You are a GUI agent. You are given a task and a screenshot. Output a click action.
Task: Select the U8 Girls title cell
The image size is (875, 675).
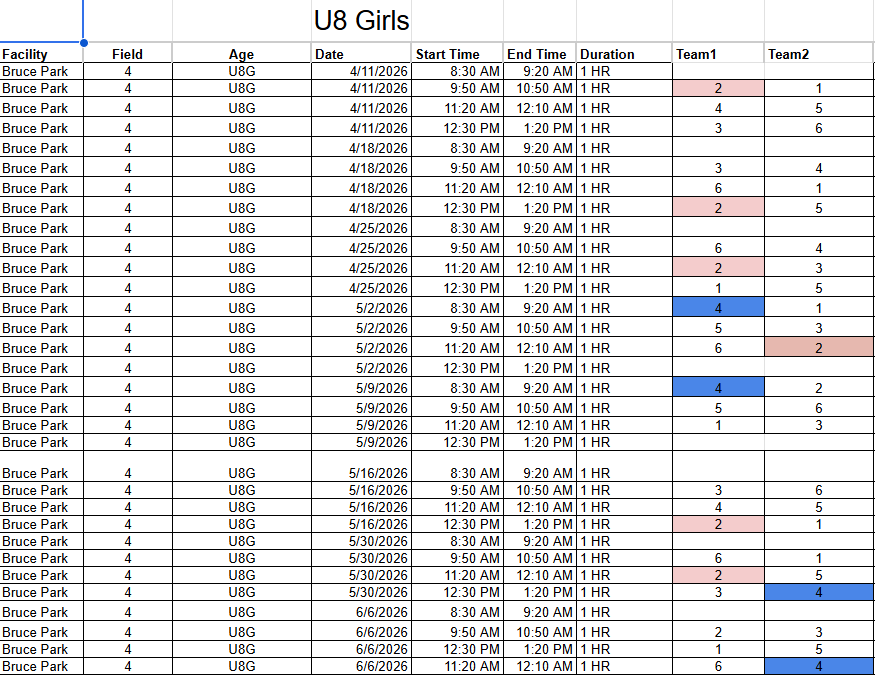pyautogui.click(x=361, y=20)
